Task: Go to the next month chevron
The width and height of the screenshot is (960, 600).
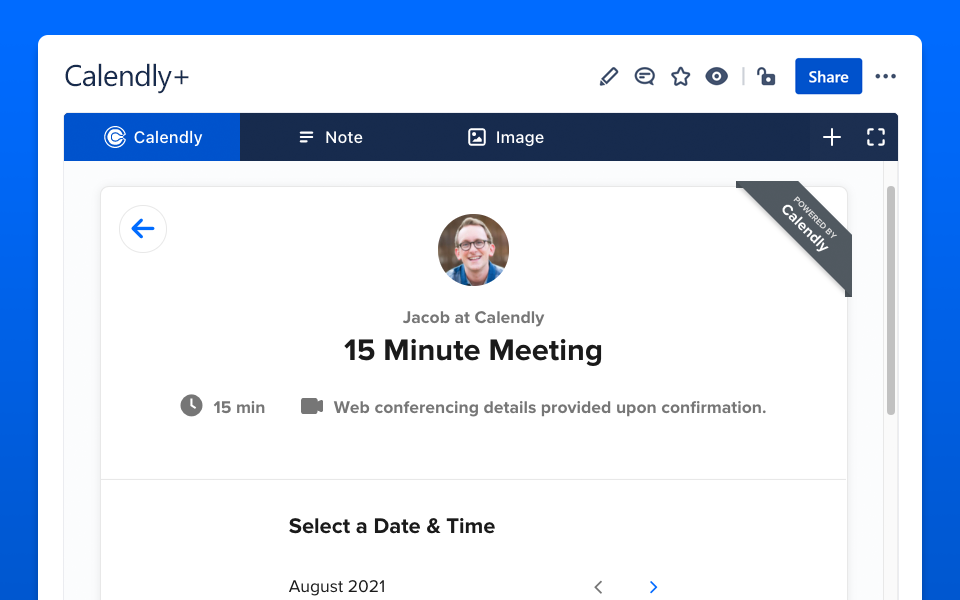Action: point(653,587)
